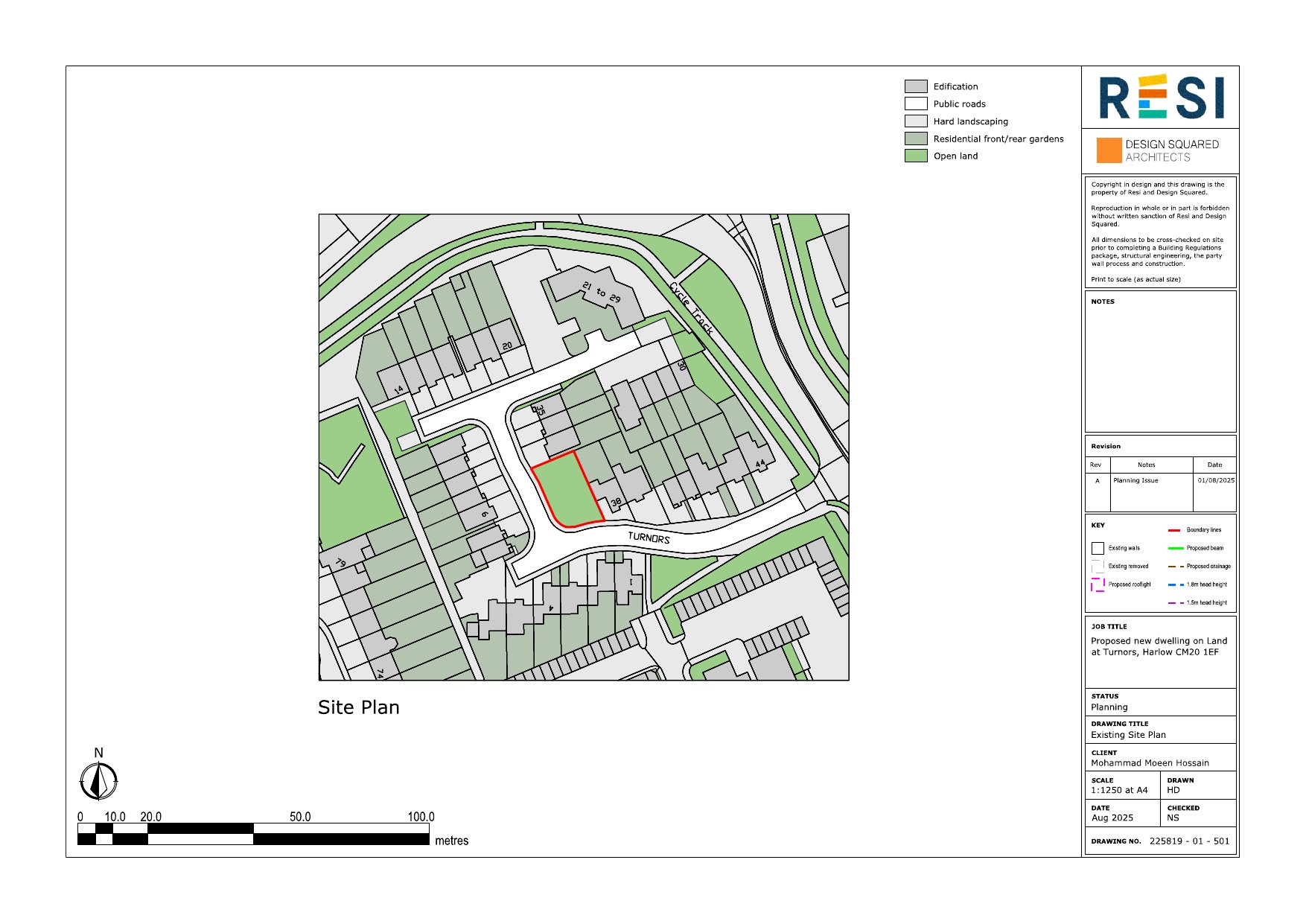Click the 1.5m head height purple symbol
The width and height of the screenshot is (1306, 924).
tap(1176, 602)
